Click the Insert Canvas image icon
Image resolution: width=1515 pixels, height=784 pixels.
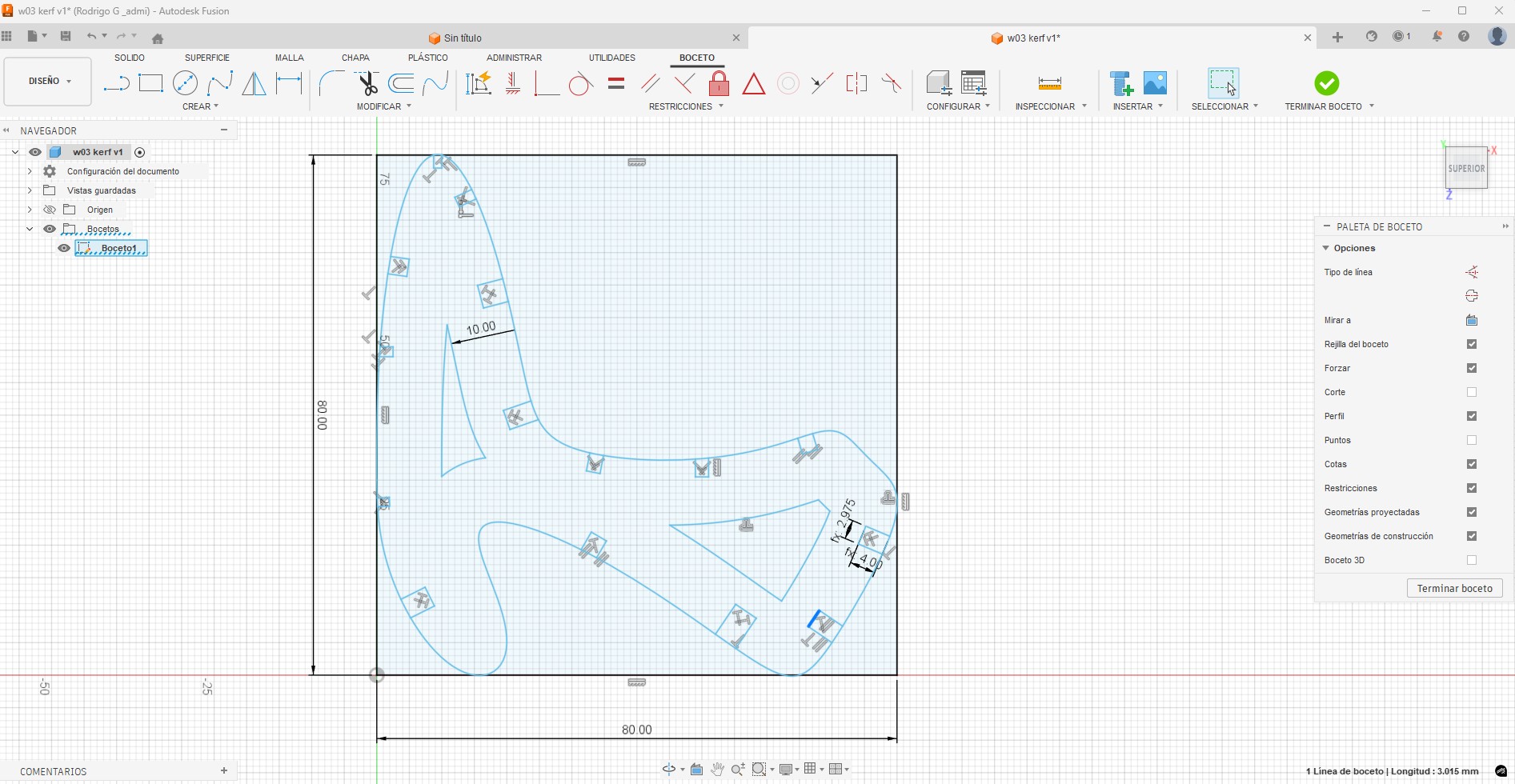tap(1155, 83)
